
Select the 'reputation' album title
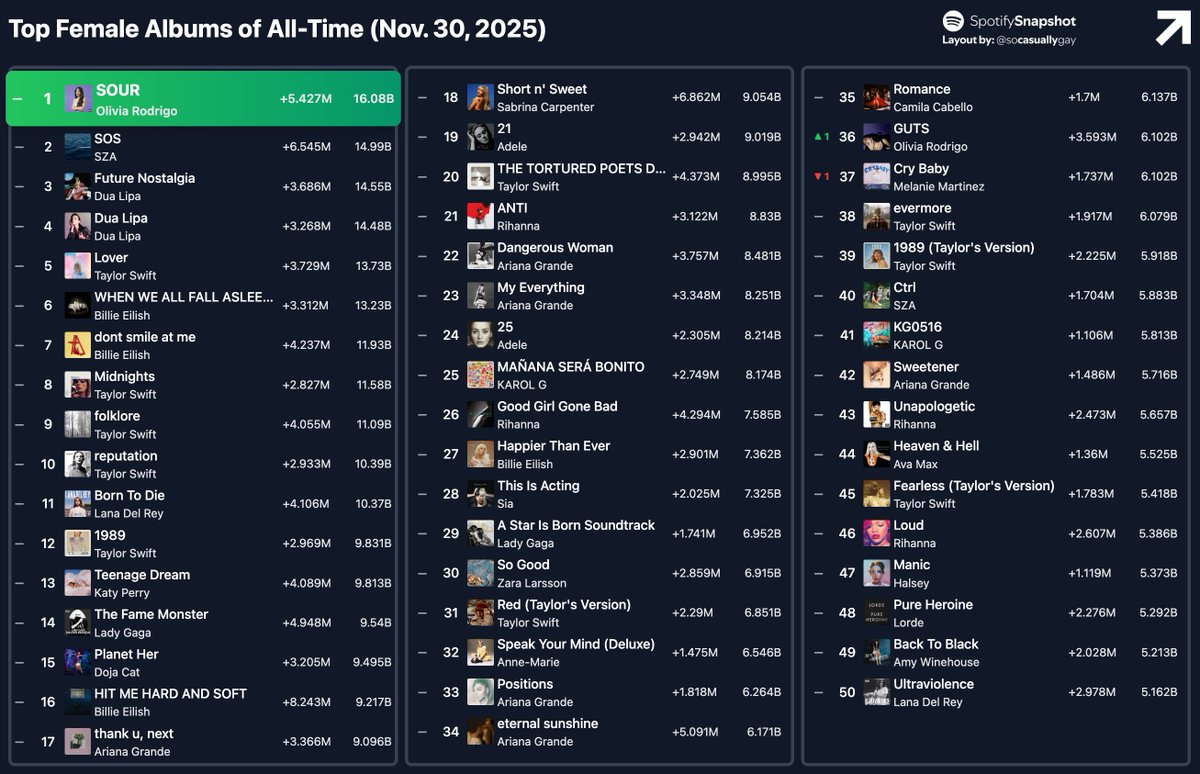(126, 456)
